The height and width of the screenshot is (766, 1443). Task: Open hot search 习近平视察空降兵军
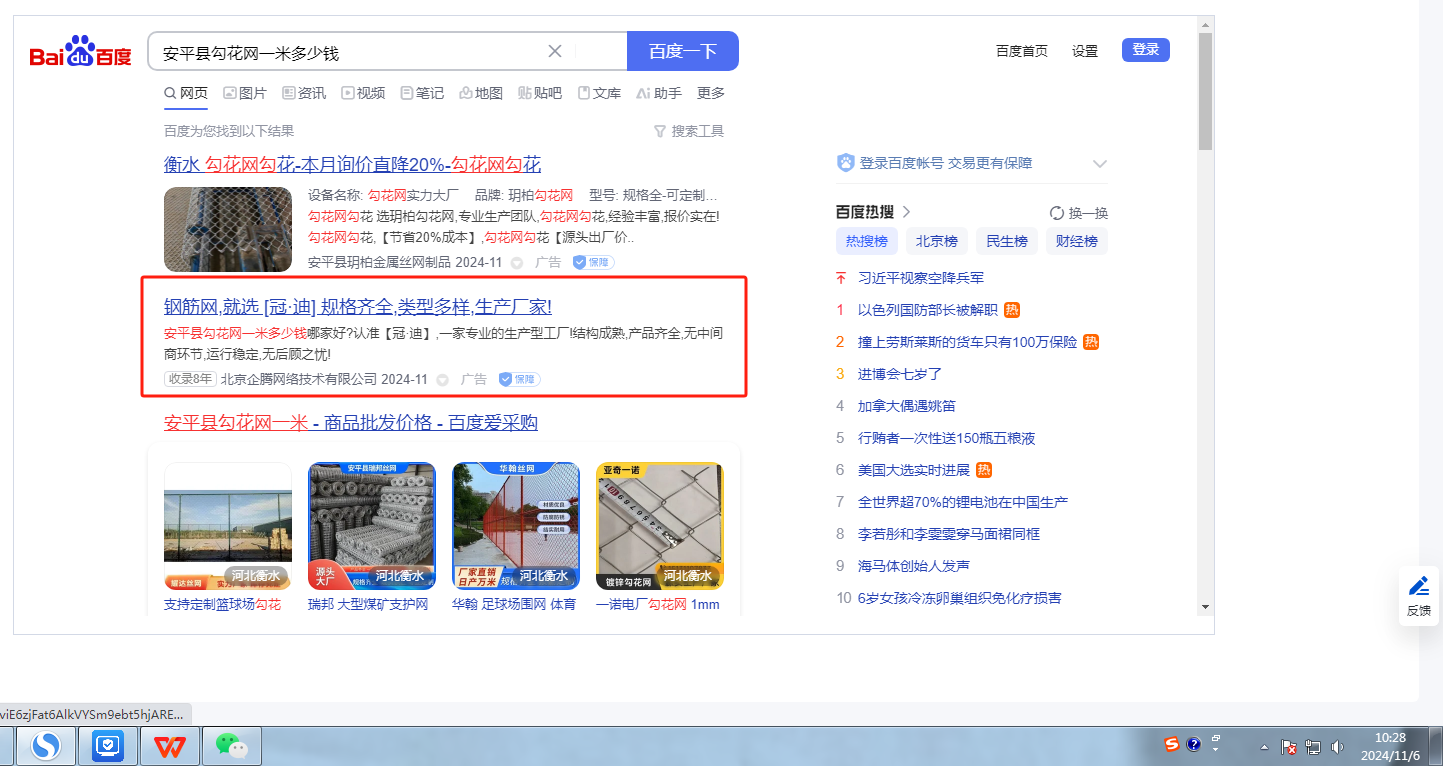click(x=921, y=277)
